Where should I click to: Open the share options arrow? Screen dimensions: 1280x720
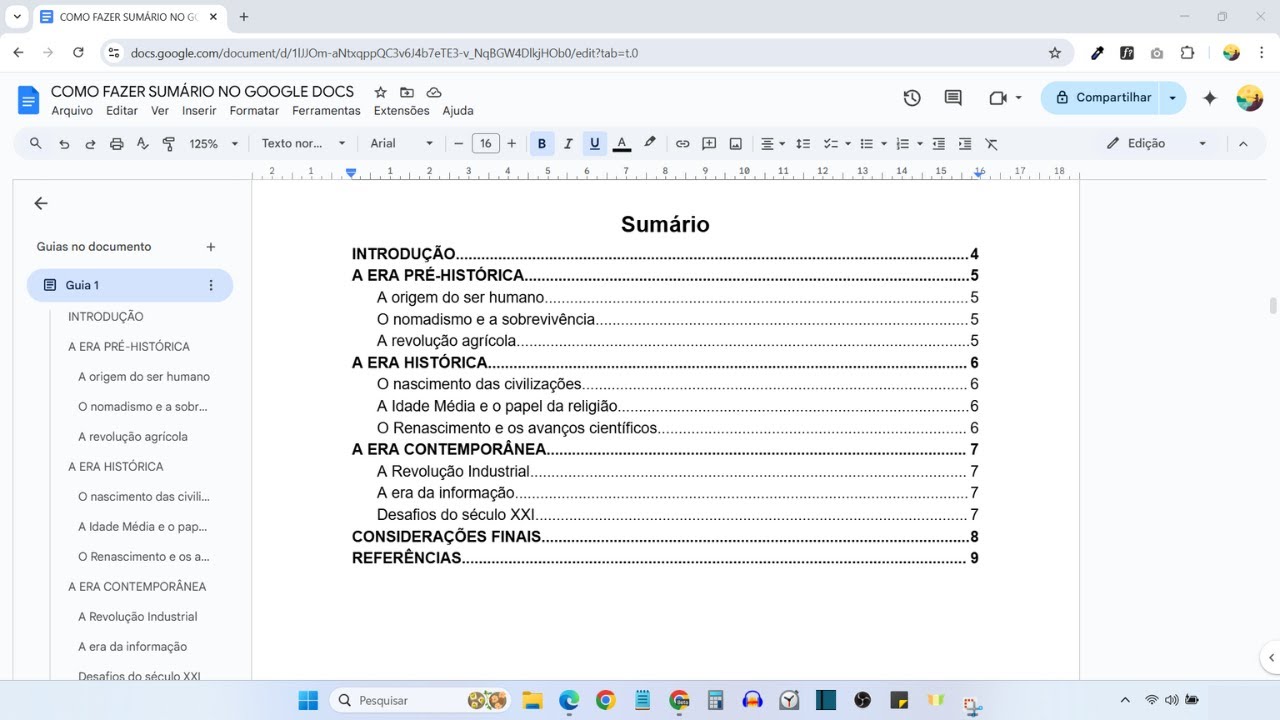tap(1172, 98)
